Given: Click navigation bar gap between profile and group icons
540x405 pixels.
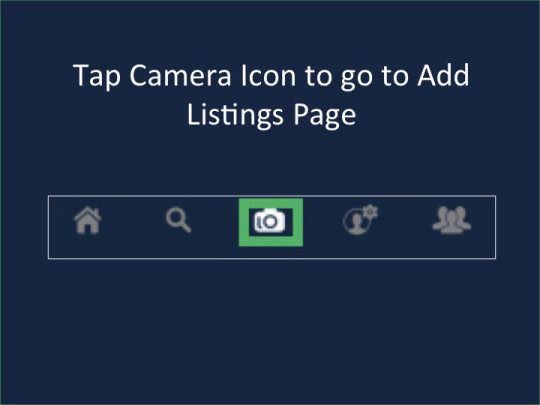Looking at the screenshot, I should (x=405, y=227).
